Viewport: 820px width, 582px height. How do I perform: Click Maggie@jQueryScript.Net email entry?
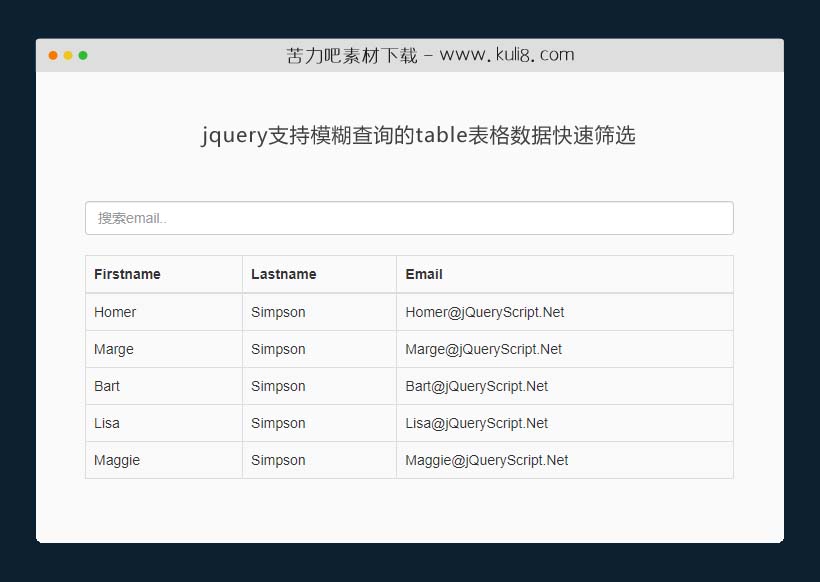point(485,459)
